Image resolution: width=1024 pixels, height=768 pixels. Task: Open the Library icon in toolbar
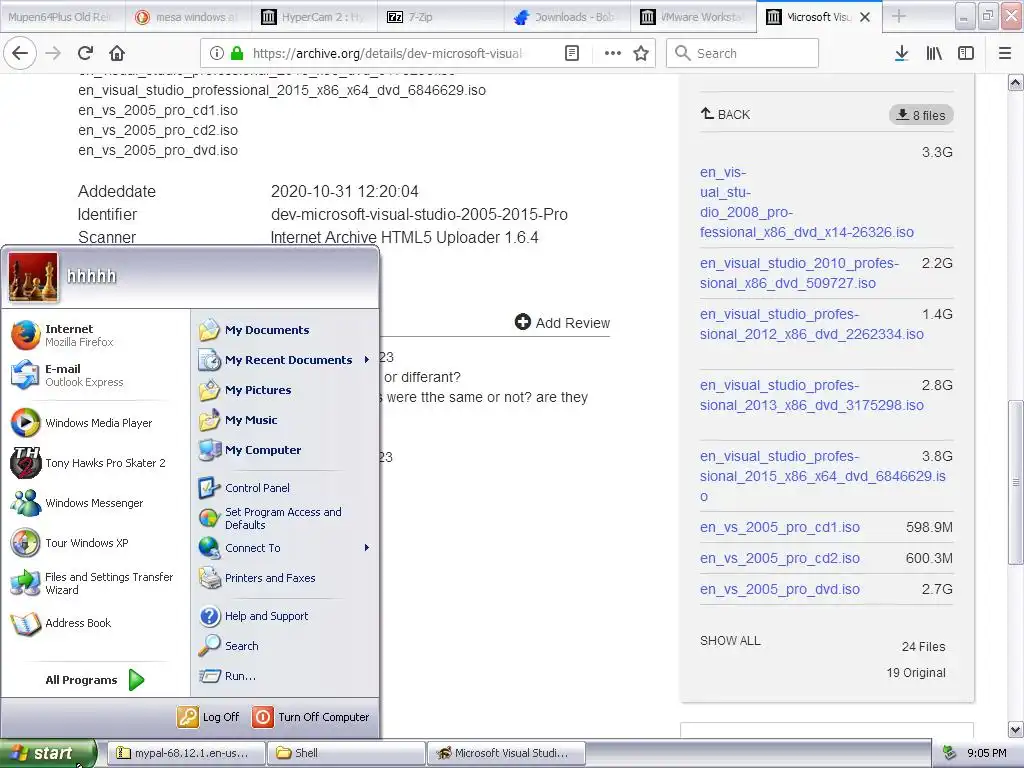tap(934, 54)
